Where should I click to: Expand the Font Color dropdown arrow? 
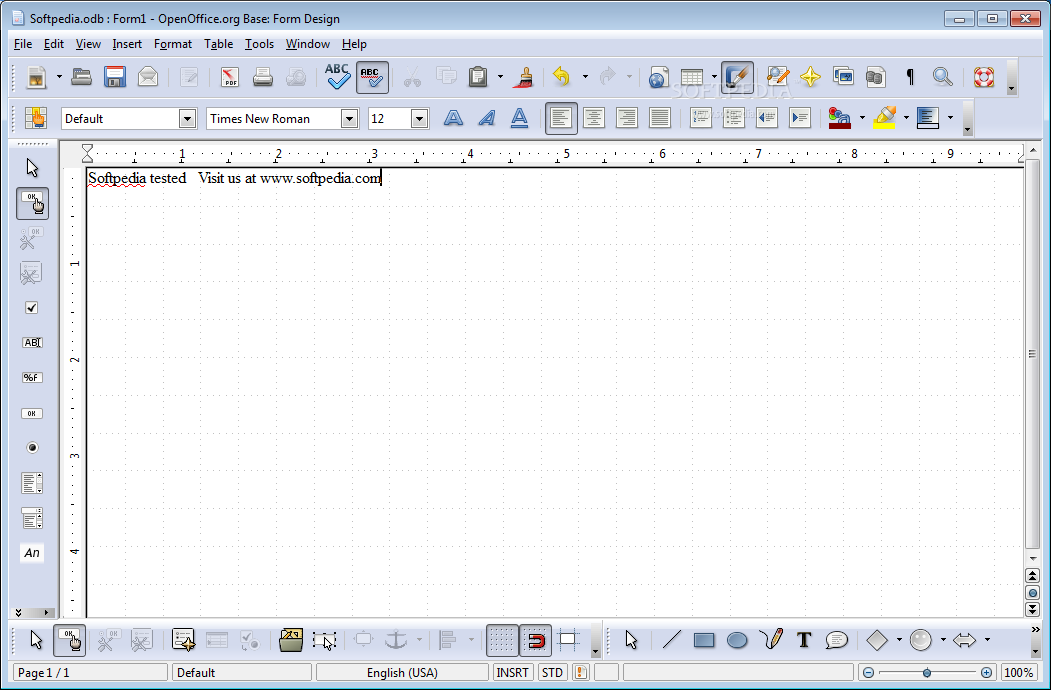coord(862,118)
